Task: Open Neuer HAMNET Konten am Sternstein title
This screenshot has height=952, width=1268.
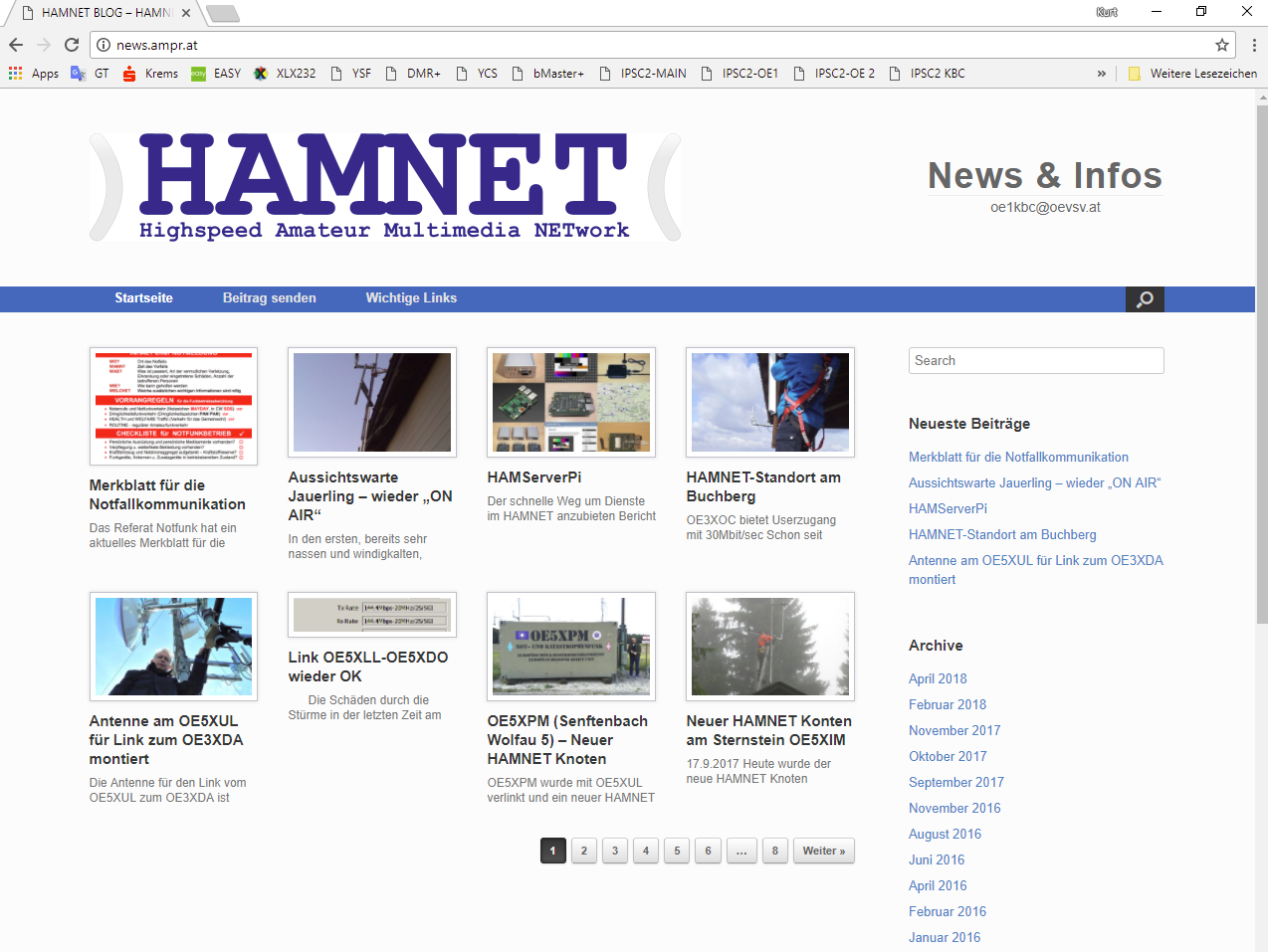Action: (x=769, y=730)
